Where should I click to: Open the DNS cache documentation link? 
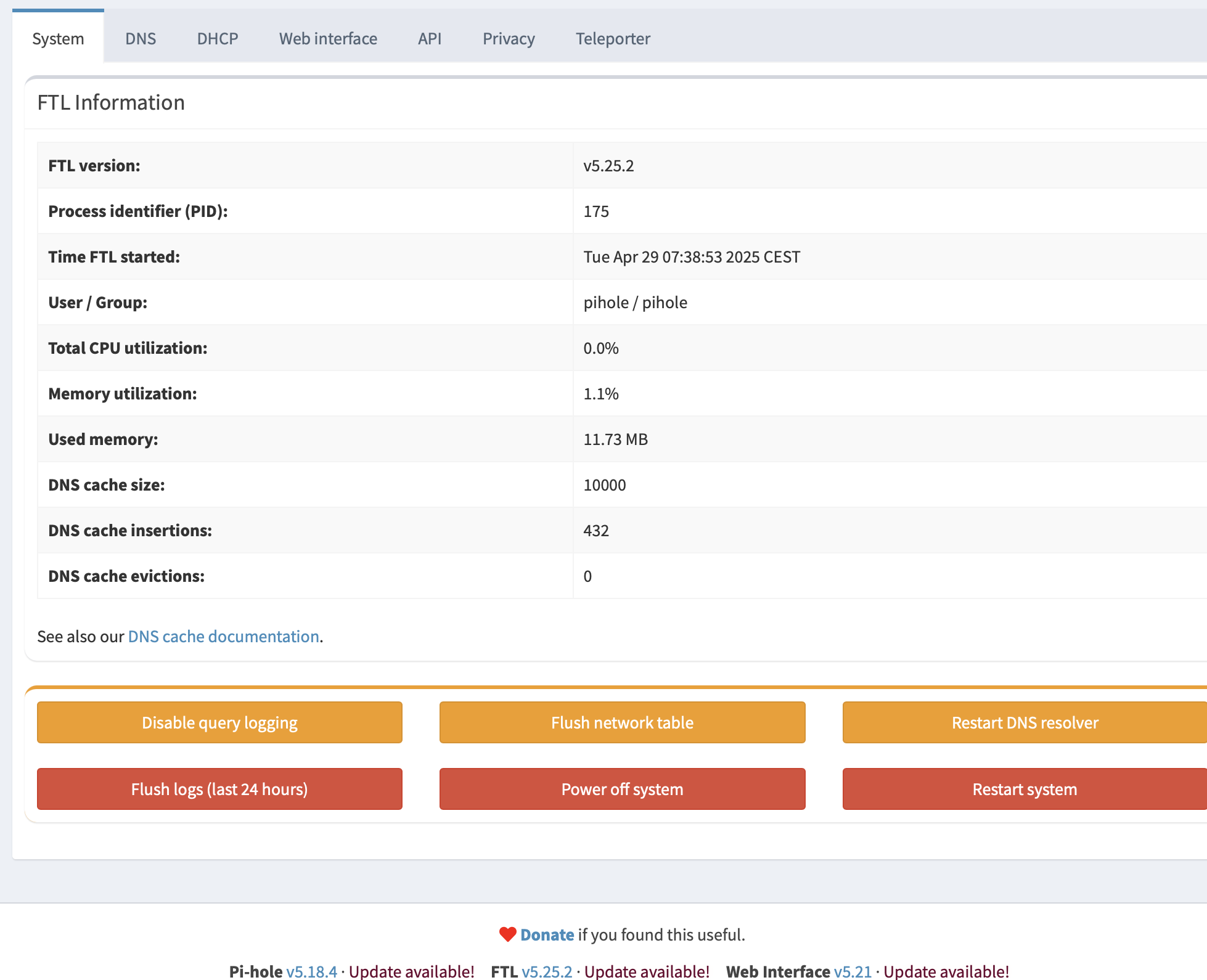point(223,636)
